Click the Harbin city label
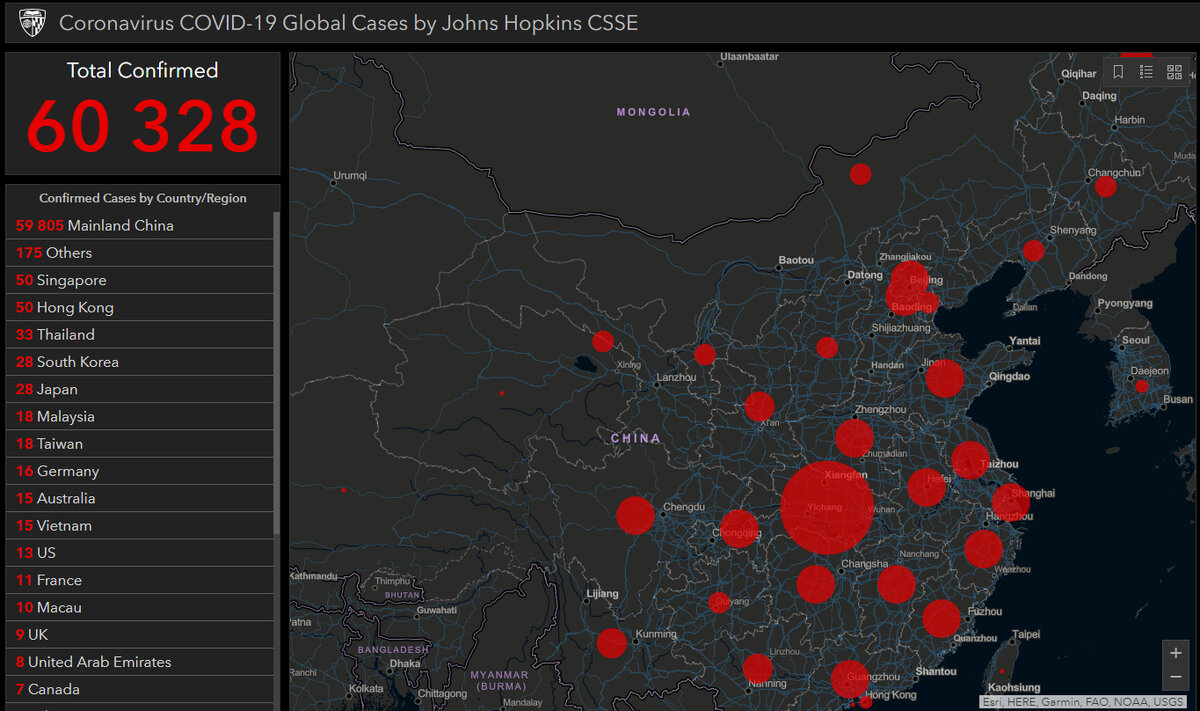Screen dimensions: 1200x711 click(x=1130, y=120)
